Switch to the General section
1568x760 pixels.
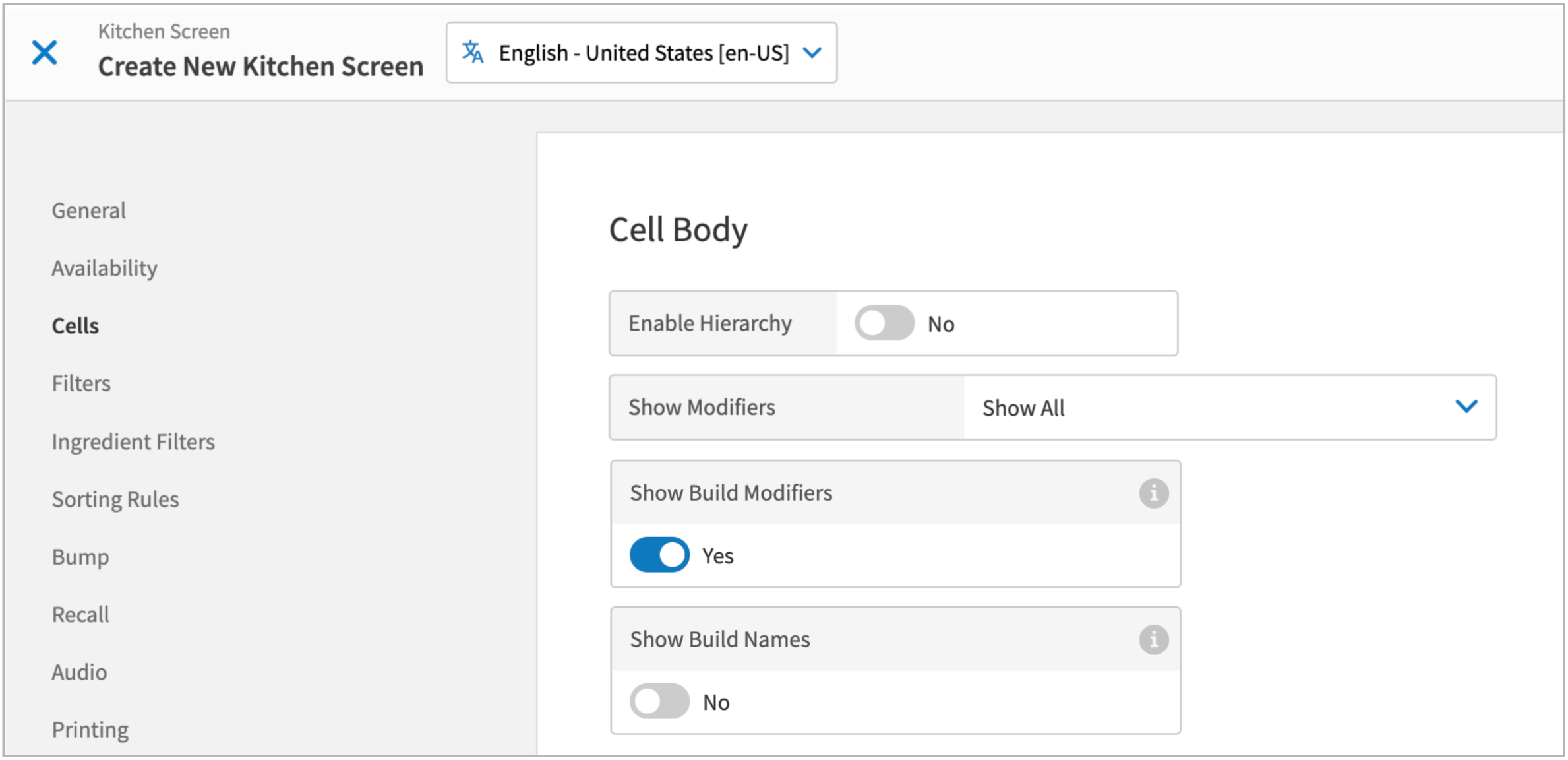pos(88,210)
